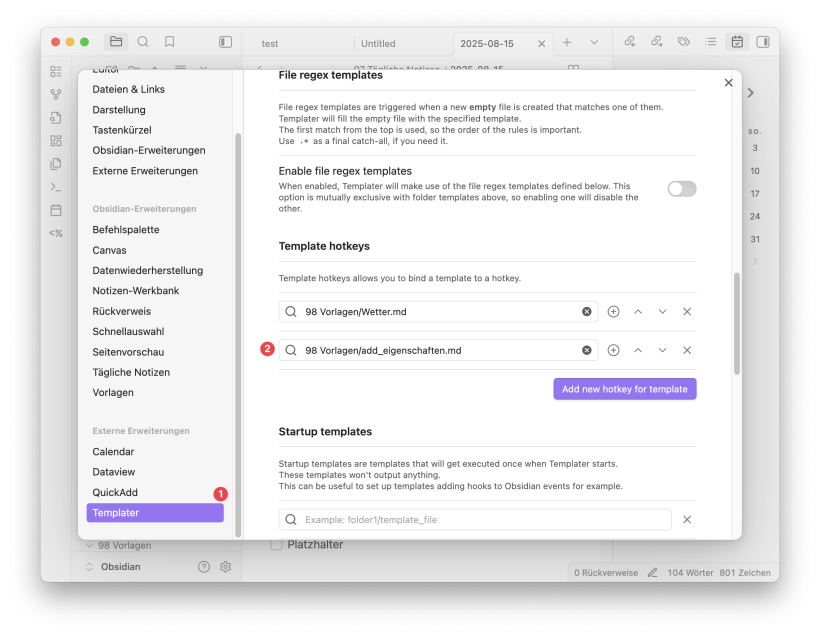820x635 pixels.
Task: Open settings gear in vault footer
Action: (225, 567)
